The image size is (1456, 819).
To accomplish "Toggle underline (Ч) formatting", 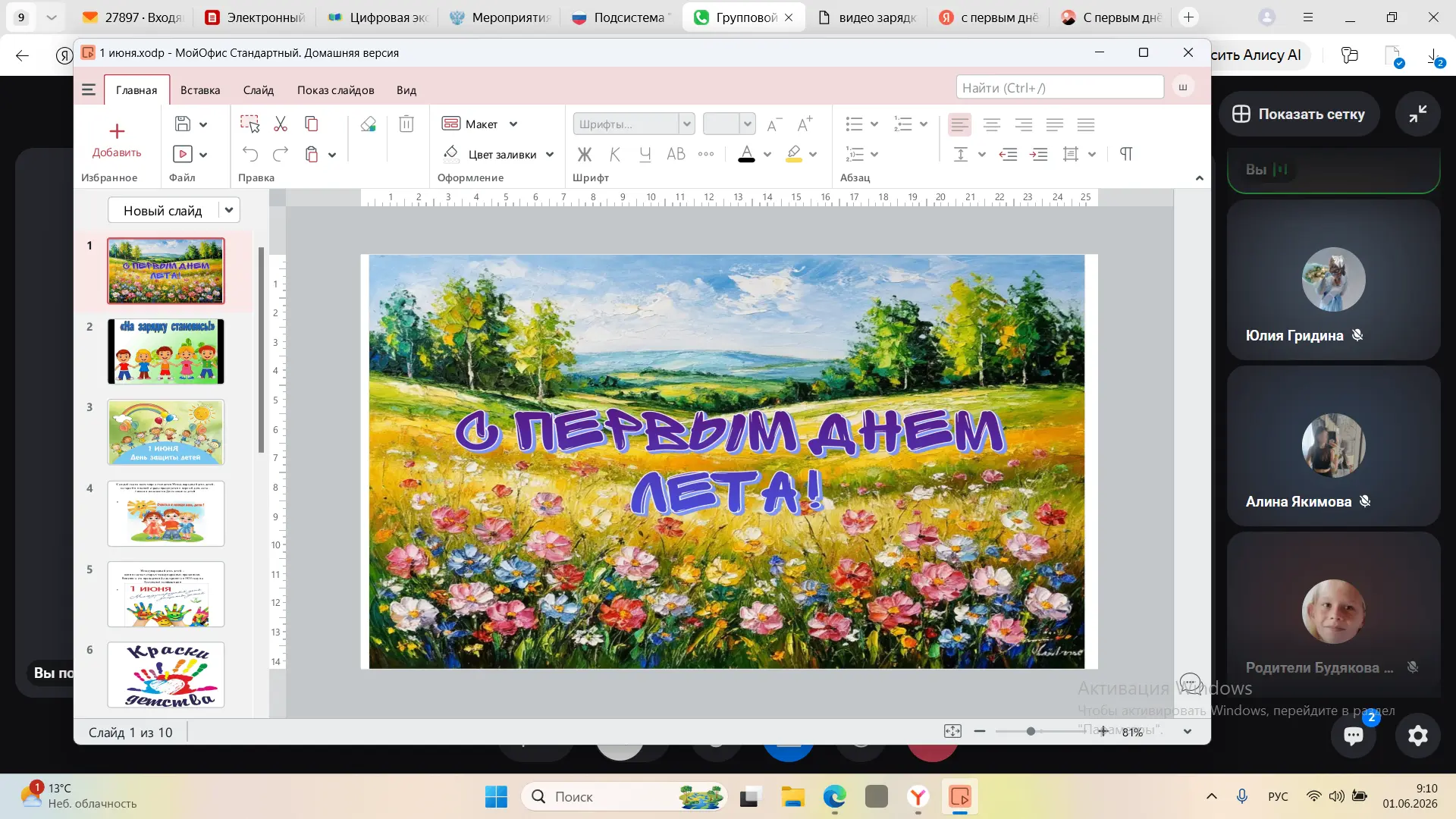I will click(x=645, y=155).
